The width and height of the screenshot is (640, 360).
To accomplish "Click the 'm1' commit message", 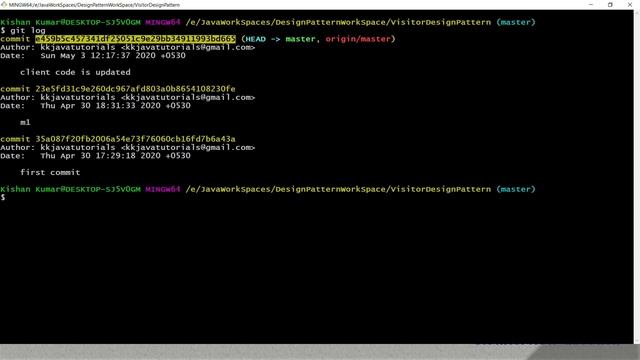I will [x=25, y=122].
